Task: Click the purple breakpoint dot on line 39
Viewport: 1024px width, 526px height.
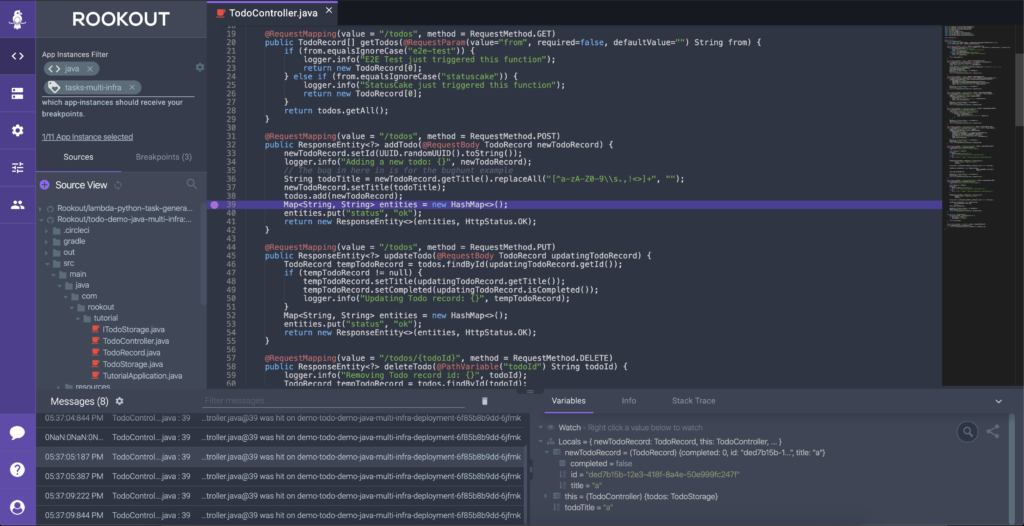Action: (214, 205)
